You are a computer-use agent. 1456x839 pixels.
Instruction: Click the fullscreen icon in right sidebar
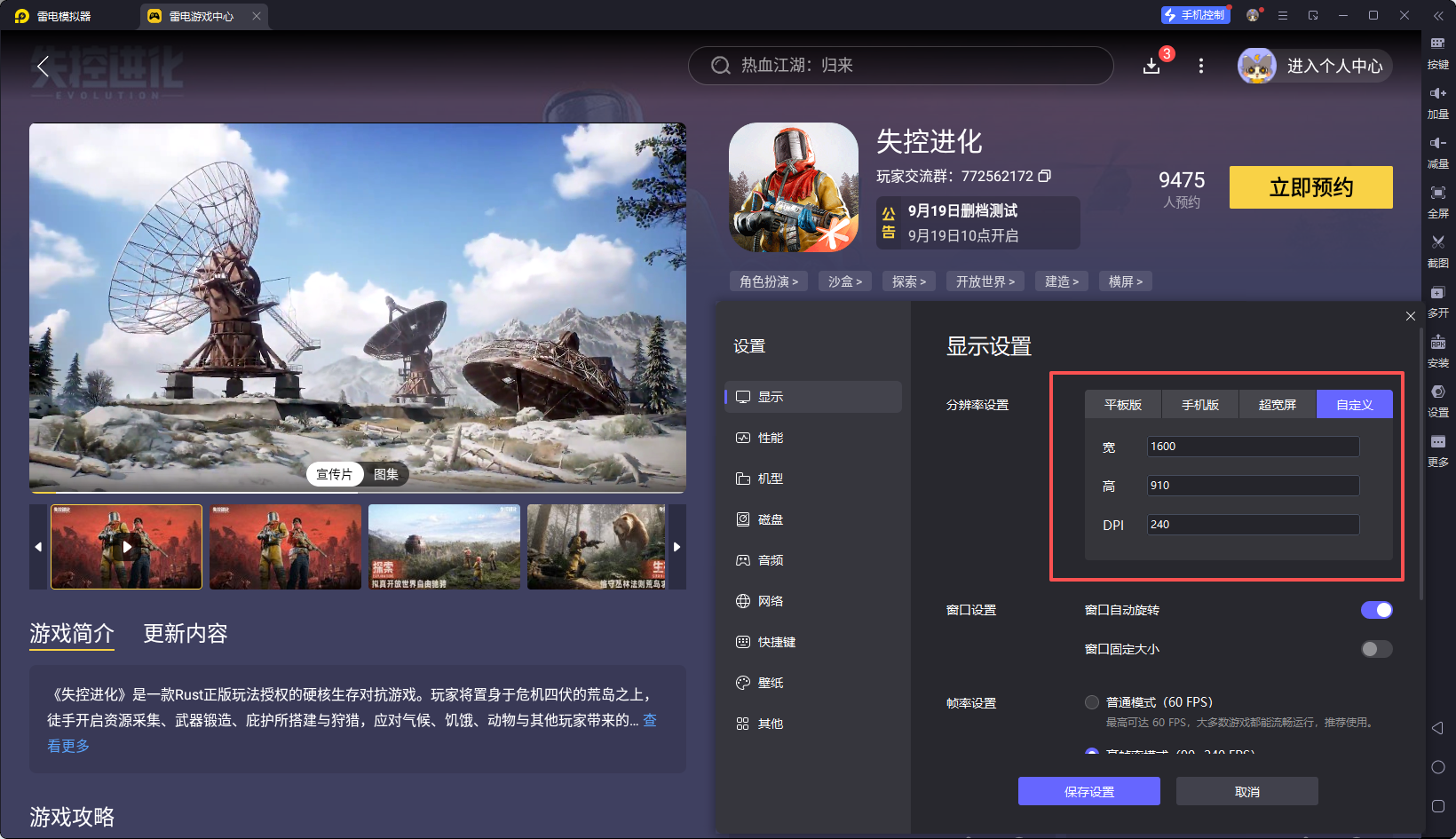[1437, 194]
